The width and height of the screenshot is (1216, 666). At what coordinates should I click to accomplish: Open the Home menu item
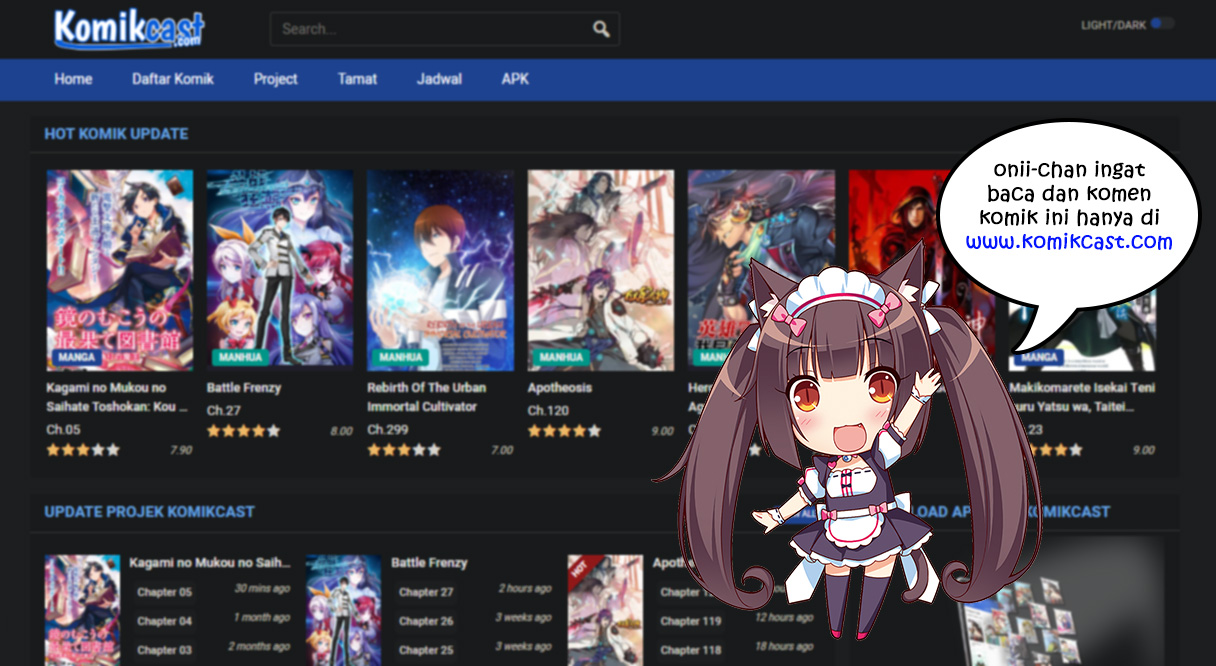(x=73, y=79)
